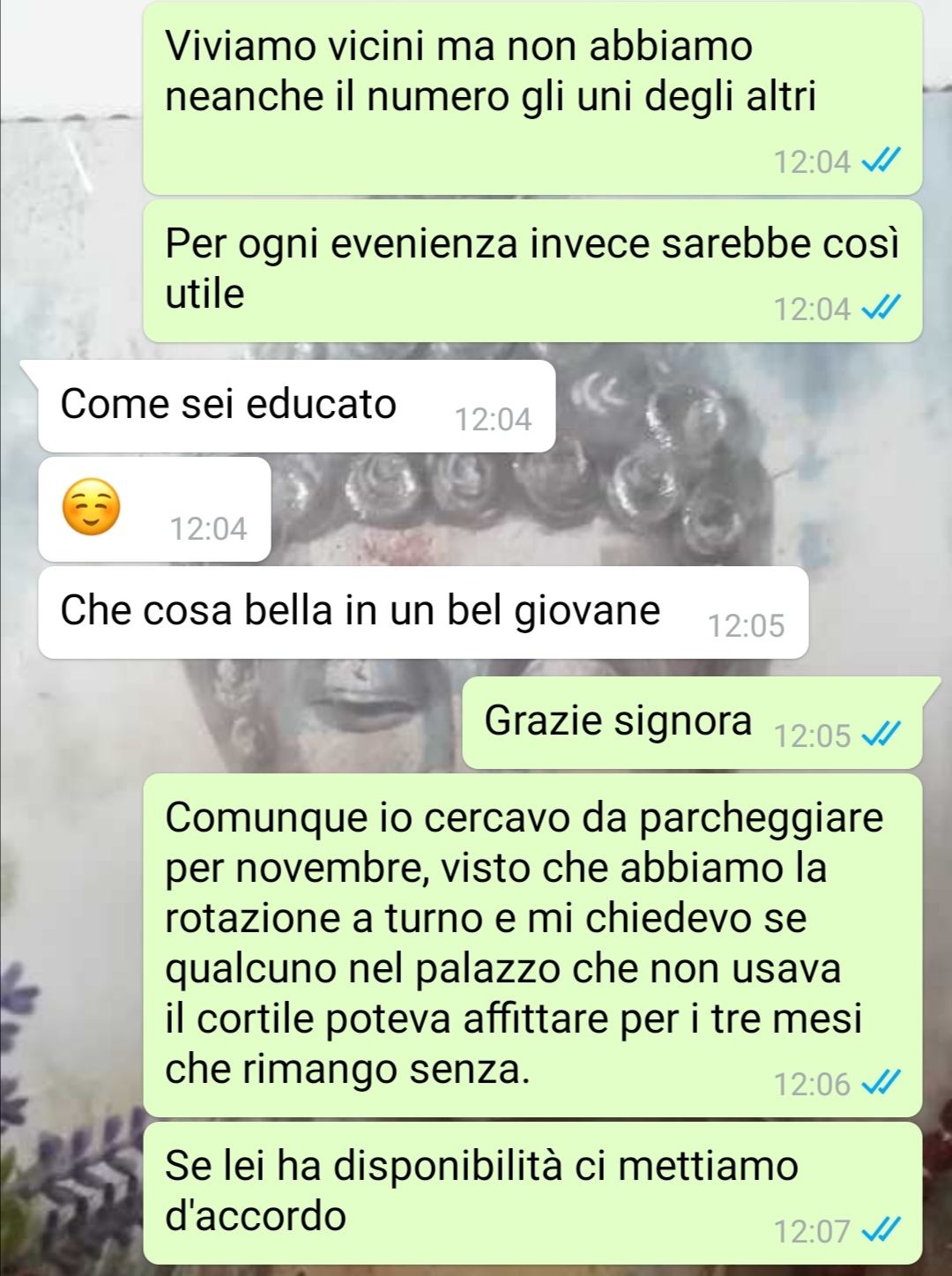Select the 'Che cosa bella in un bel giovane' bubble
The height and width of the screenshot is (1276, 952).
pos(423,612)
